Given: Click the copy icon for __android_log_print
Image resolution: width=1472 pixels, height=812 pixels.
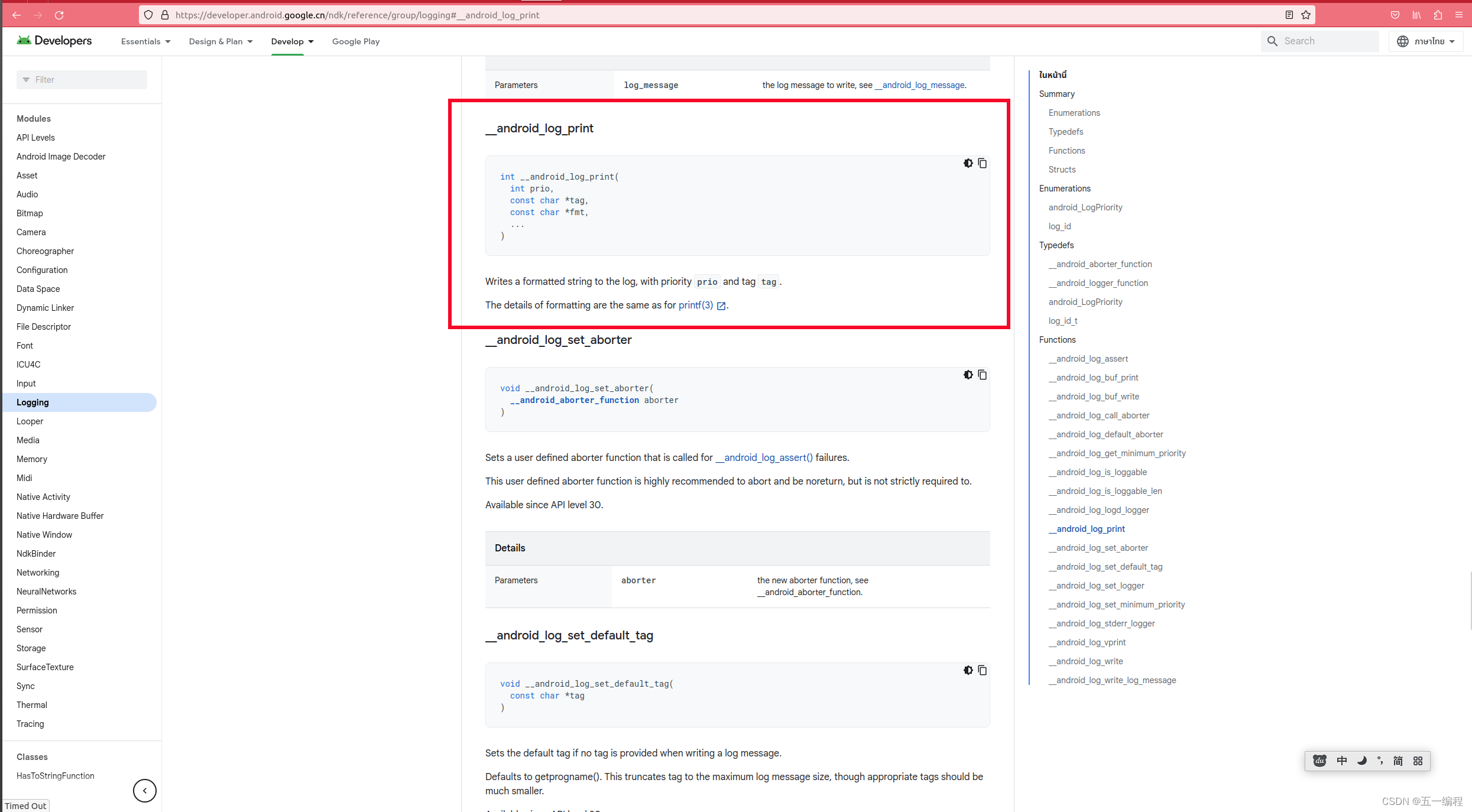Looking at the screenshot, I should coord(982,163).
